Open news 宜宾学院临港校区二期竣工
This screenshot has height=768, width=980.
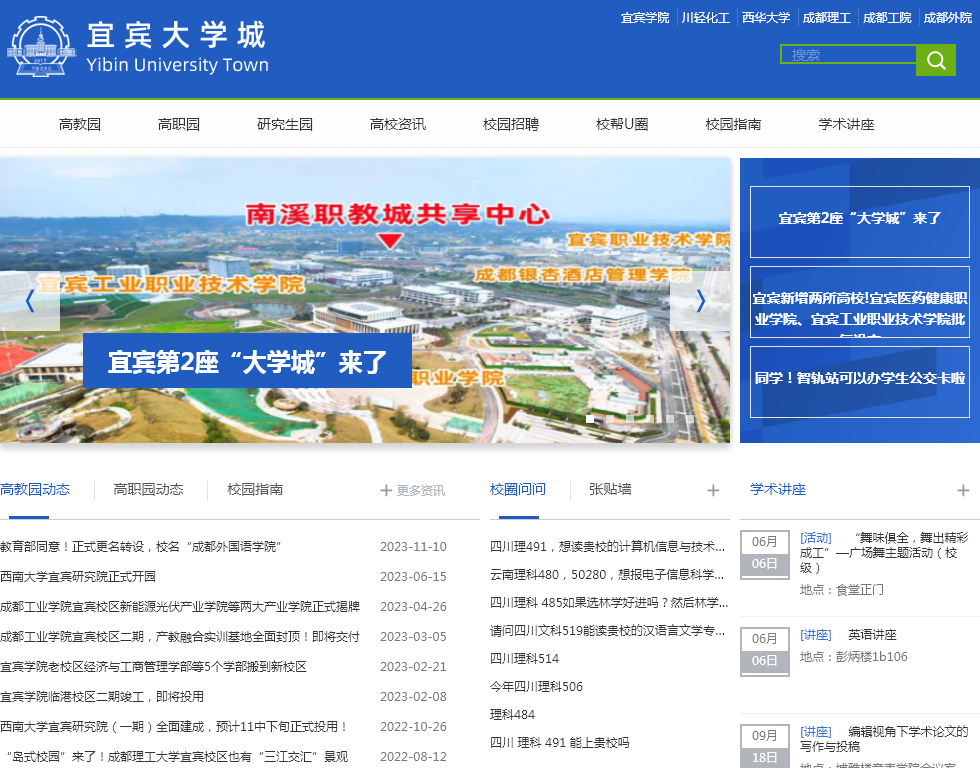[x=102, y=697]
